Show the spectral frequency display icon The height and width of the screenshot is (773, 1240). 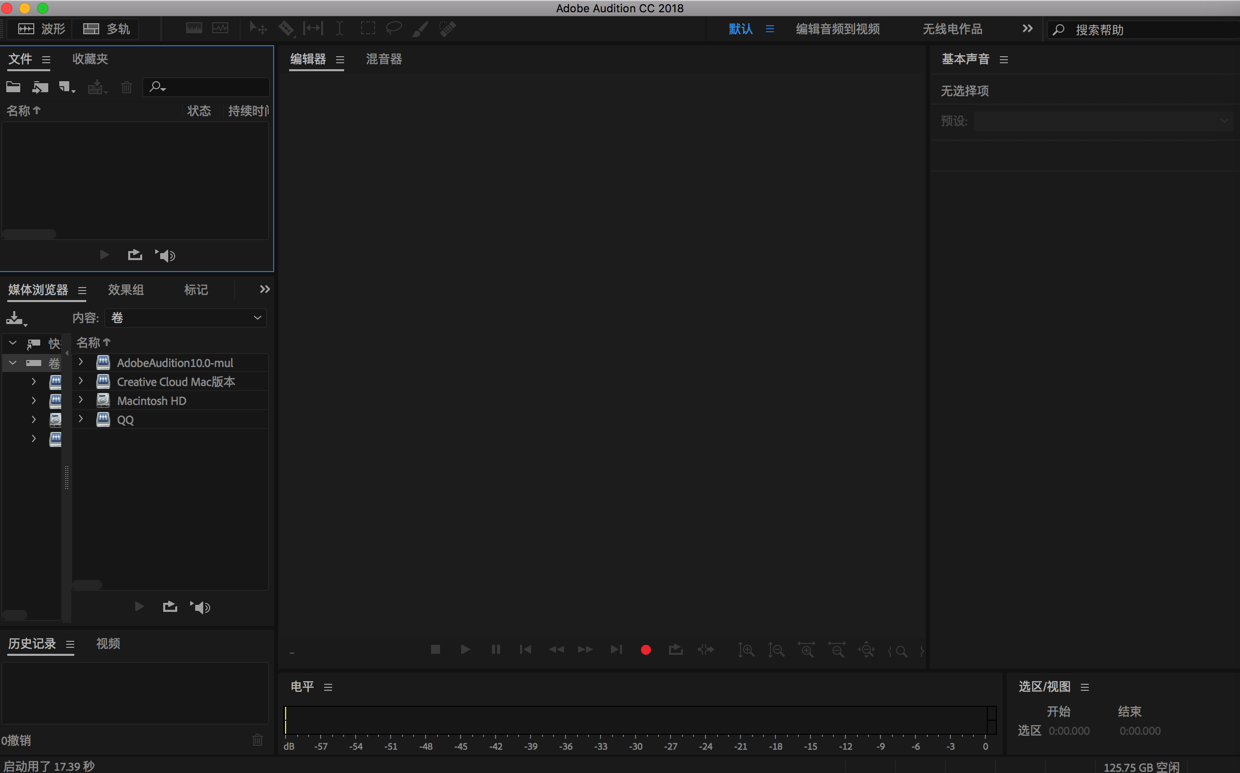click(x=194, y=29)
